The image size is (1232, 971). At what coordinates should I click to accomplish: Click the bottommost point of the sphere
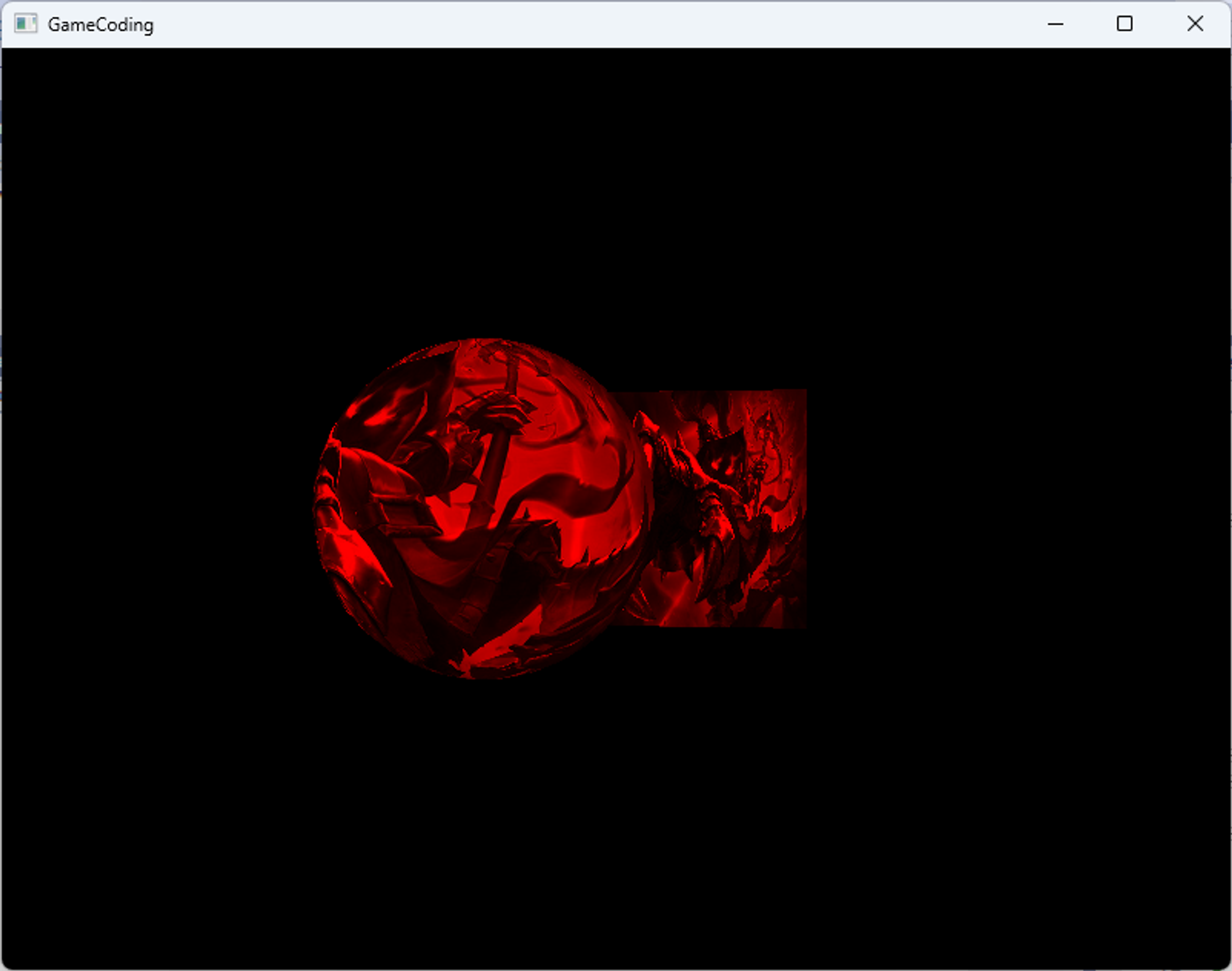(x=484, y=676)
